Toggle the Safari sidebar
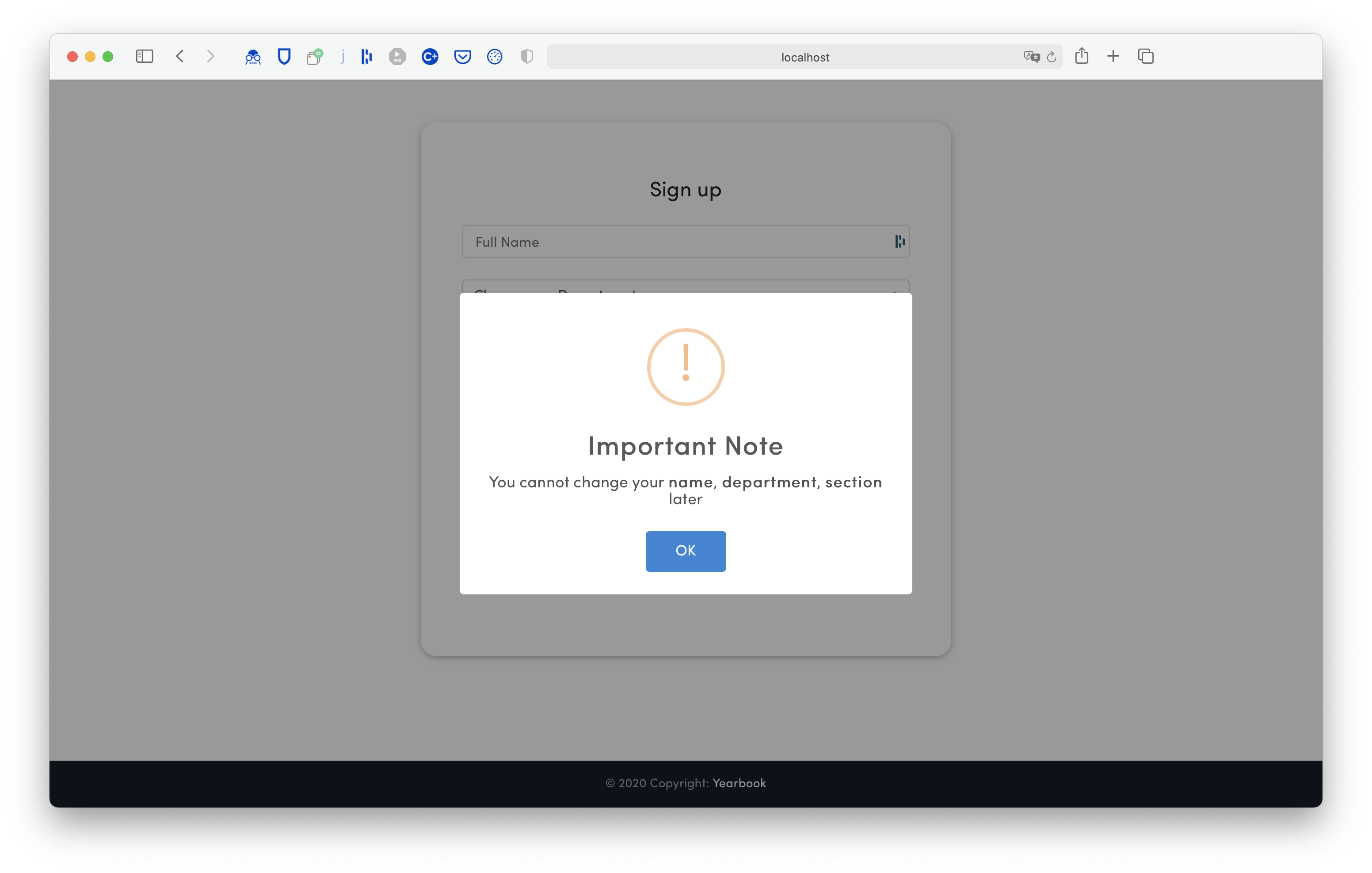The width and height of the screenshot is (1372, 873). 145,56
